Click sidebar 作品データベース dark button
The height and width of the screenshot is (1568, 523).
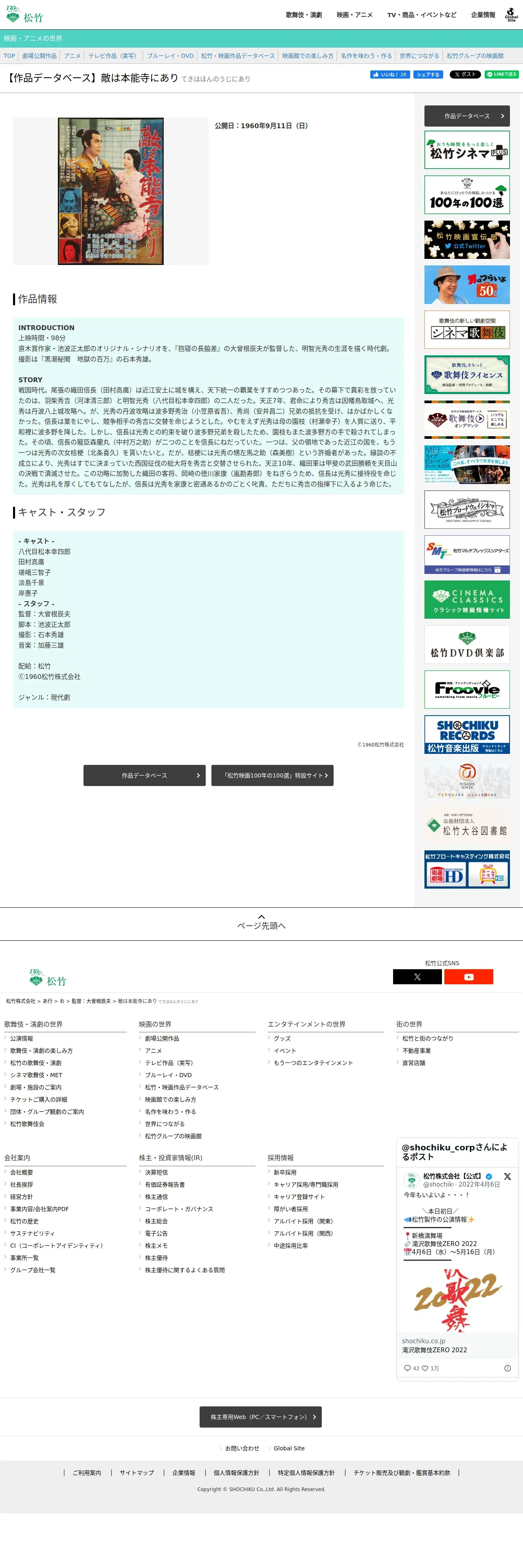point(467,116)
